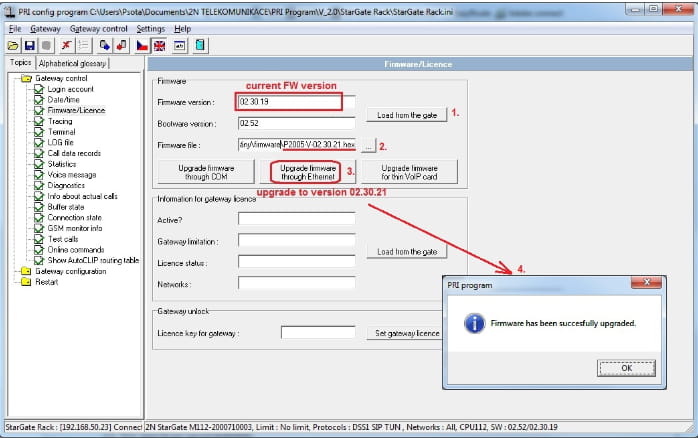Viewport: 698px width, 438px height.
Task: Click the page icon beside Login account
Action: point(39,89)
